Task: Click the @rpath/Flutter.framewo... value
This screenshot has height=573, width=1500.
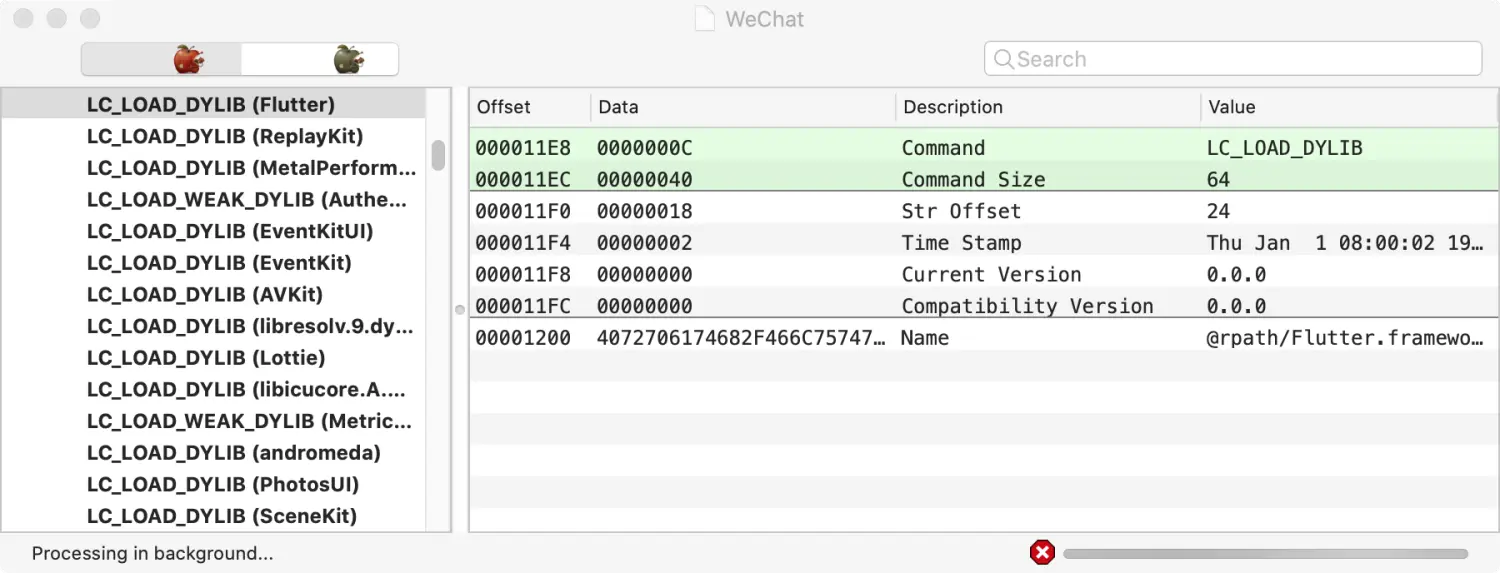Action: point(1346,338)
